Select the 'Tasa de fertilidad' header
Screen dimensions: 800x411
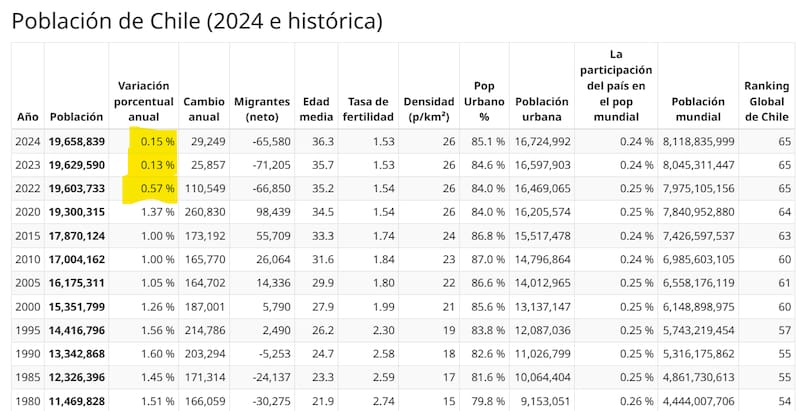[368, 109]
